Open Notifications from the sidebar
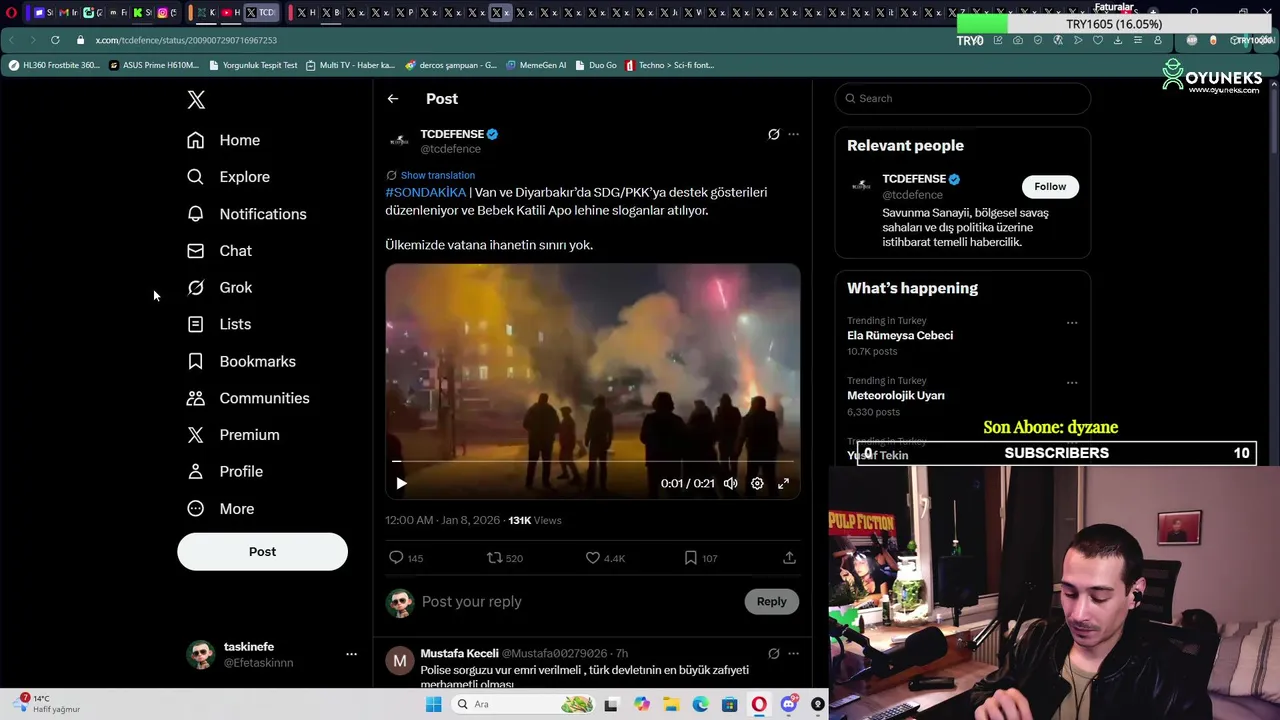Image resolution: width=1280 pixels, height=720 pixels. coord(246,214)
